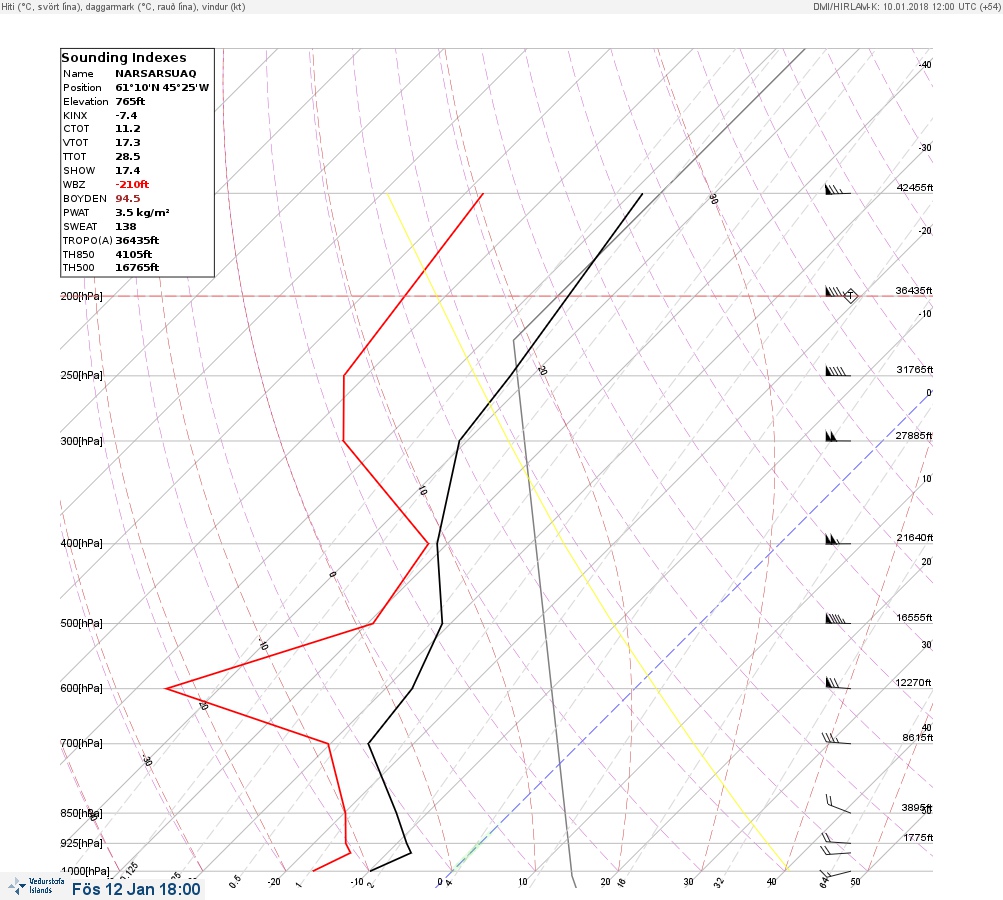The width and height of the screenshot is (1003, 900).
Task: Click red dewpoint line vertex at 600hPa
Action: coord(166,688)
